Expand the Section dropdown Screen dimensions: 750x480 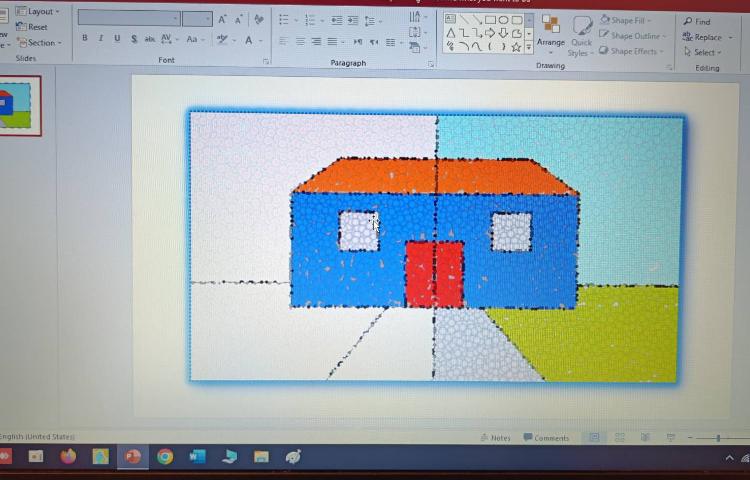pyautogui.click(x=40, y=43)
